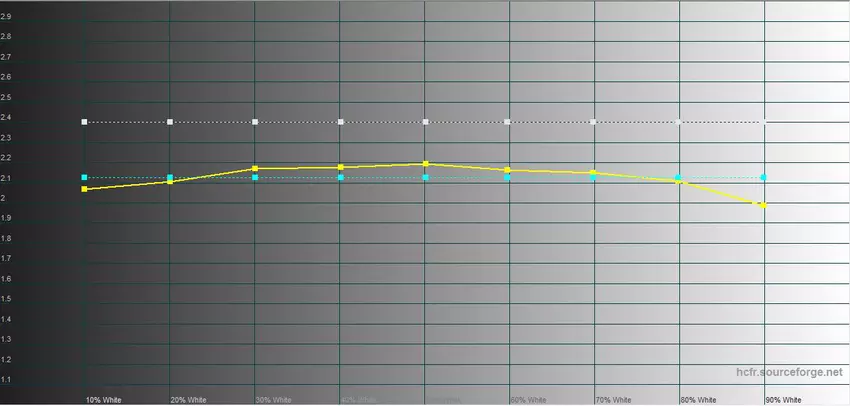Click the yellow peak point at 50% White

pyautogui.click(x=426, y=163)
